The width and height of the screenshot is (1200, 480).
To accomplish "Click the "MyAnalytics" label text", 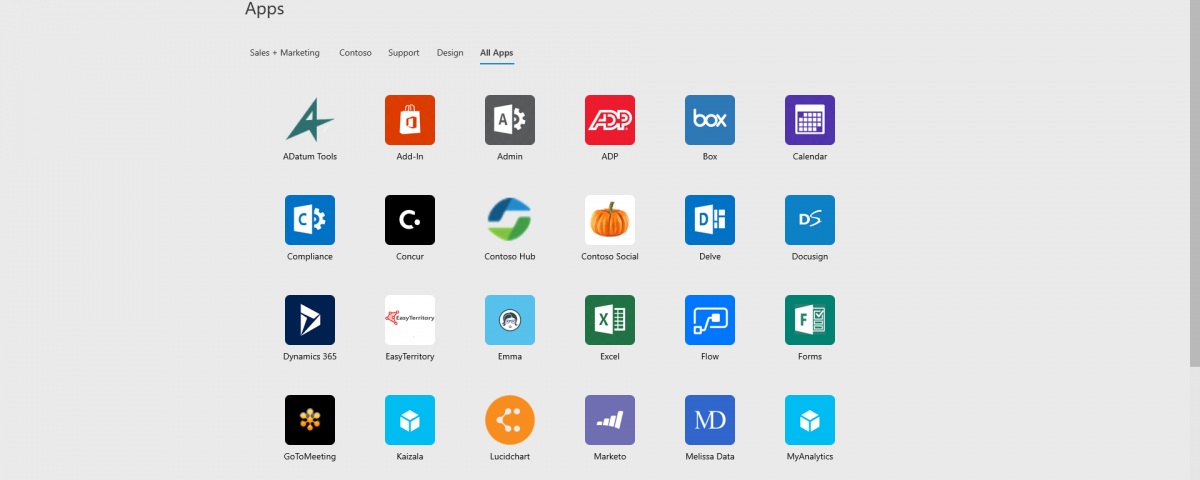I will (810, 457).
